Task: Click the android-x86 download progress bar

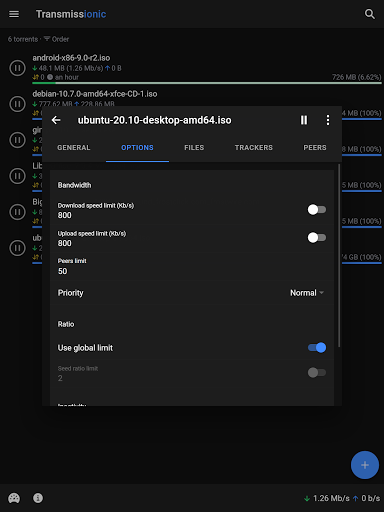Action: point(207,83)
